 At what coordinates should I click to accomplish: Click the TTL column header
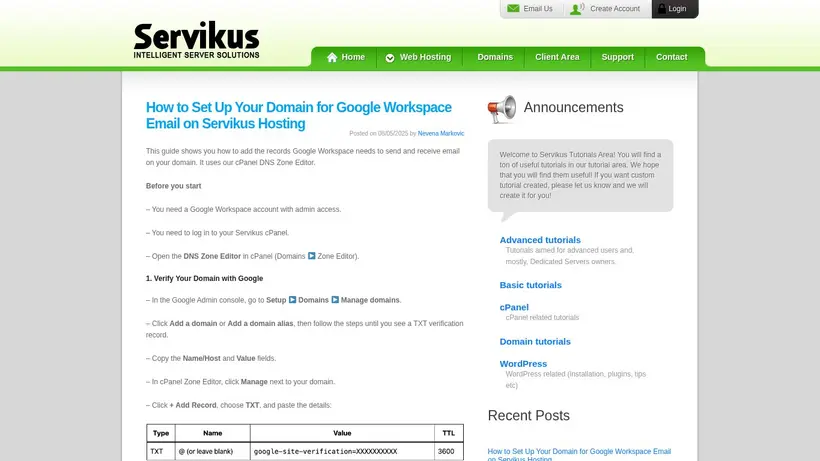(449, 433)
